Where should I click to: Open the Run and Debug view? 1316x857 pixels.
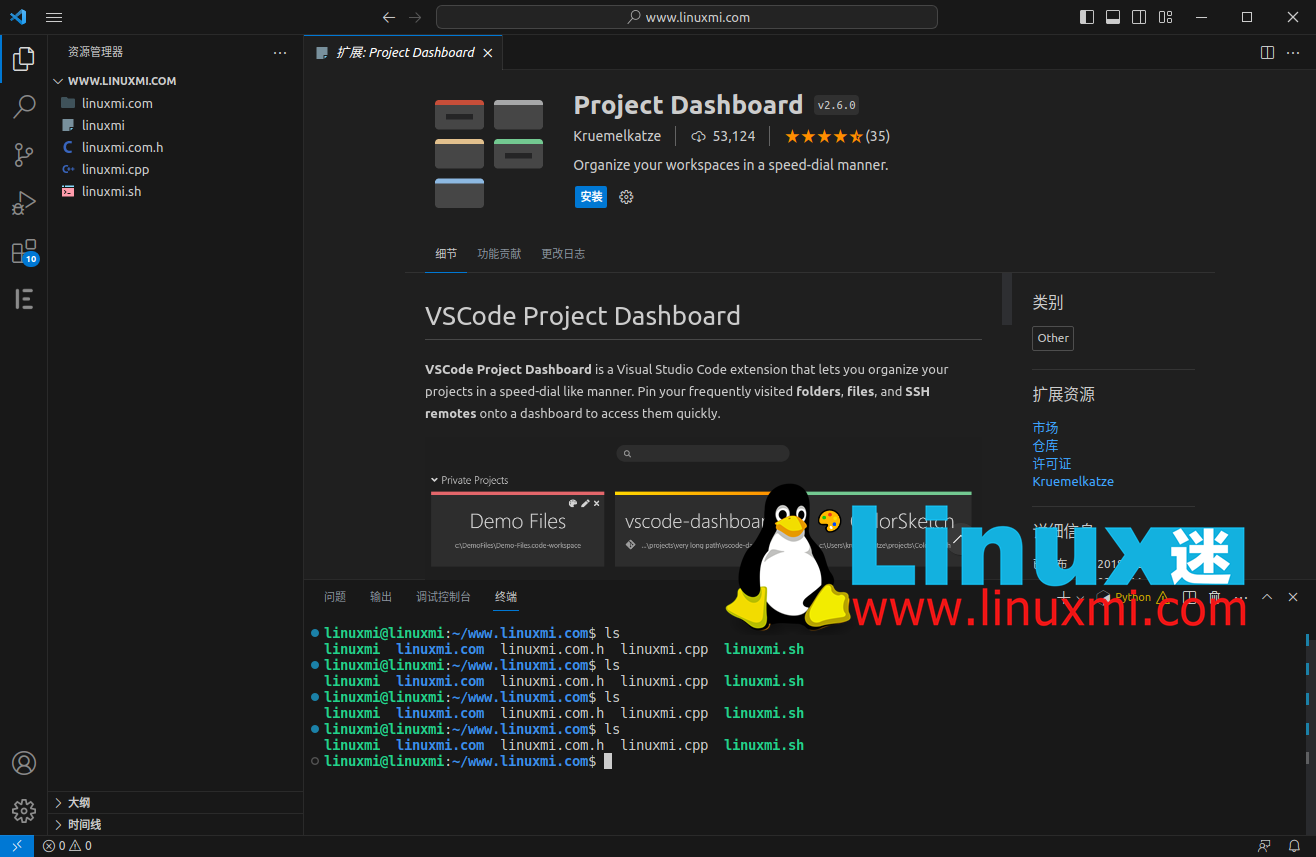tap(24, 203)
